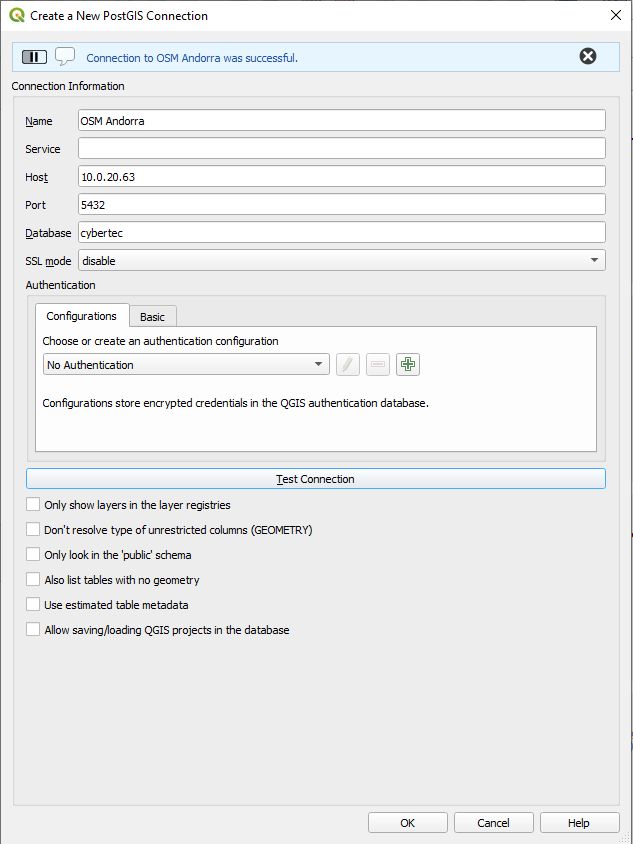Dismiss the connection success message

[588, 57]
